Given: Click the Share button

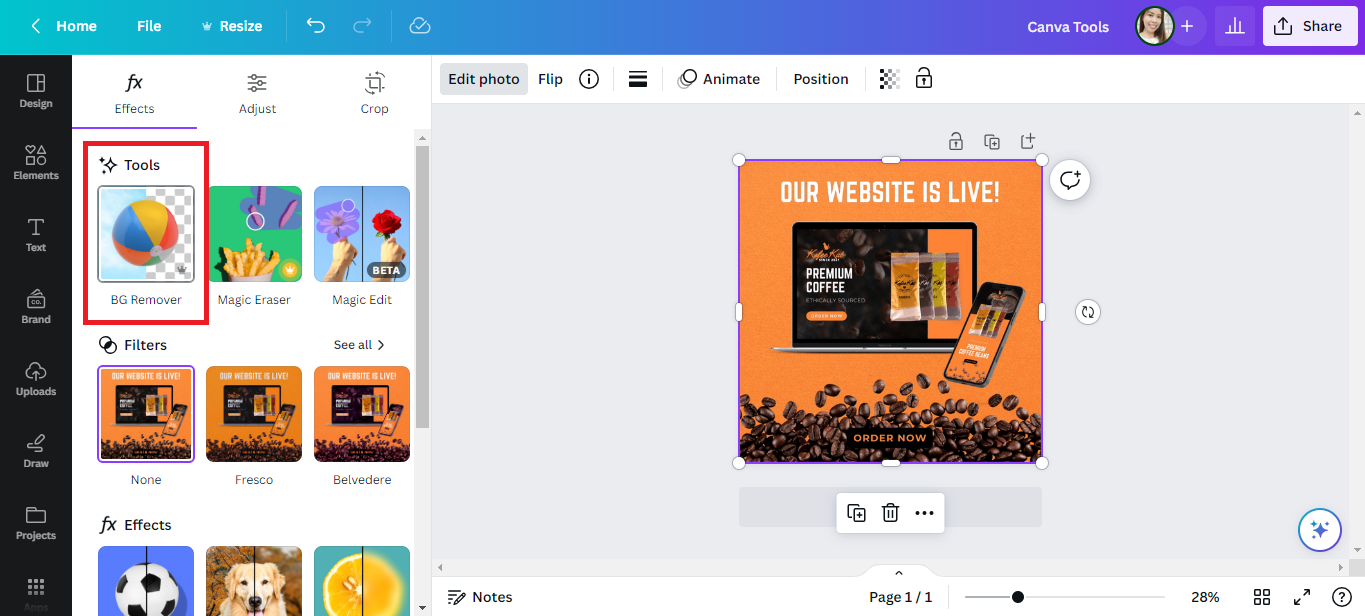Looking at the screenshot, I should 1310,25.
